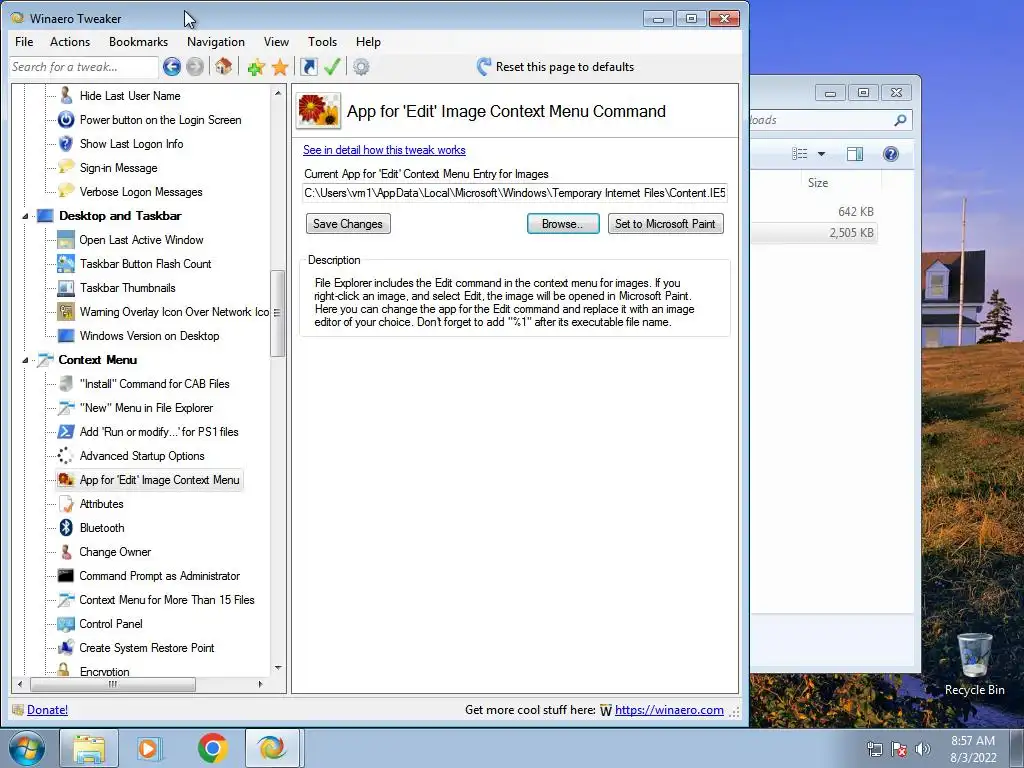This screenshot has width=1024, height=768.
Task: Open the Bookmarks menu
Action: tap(138, 42)
